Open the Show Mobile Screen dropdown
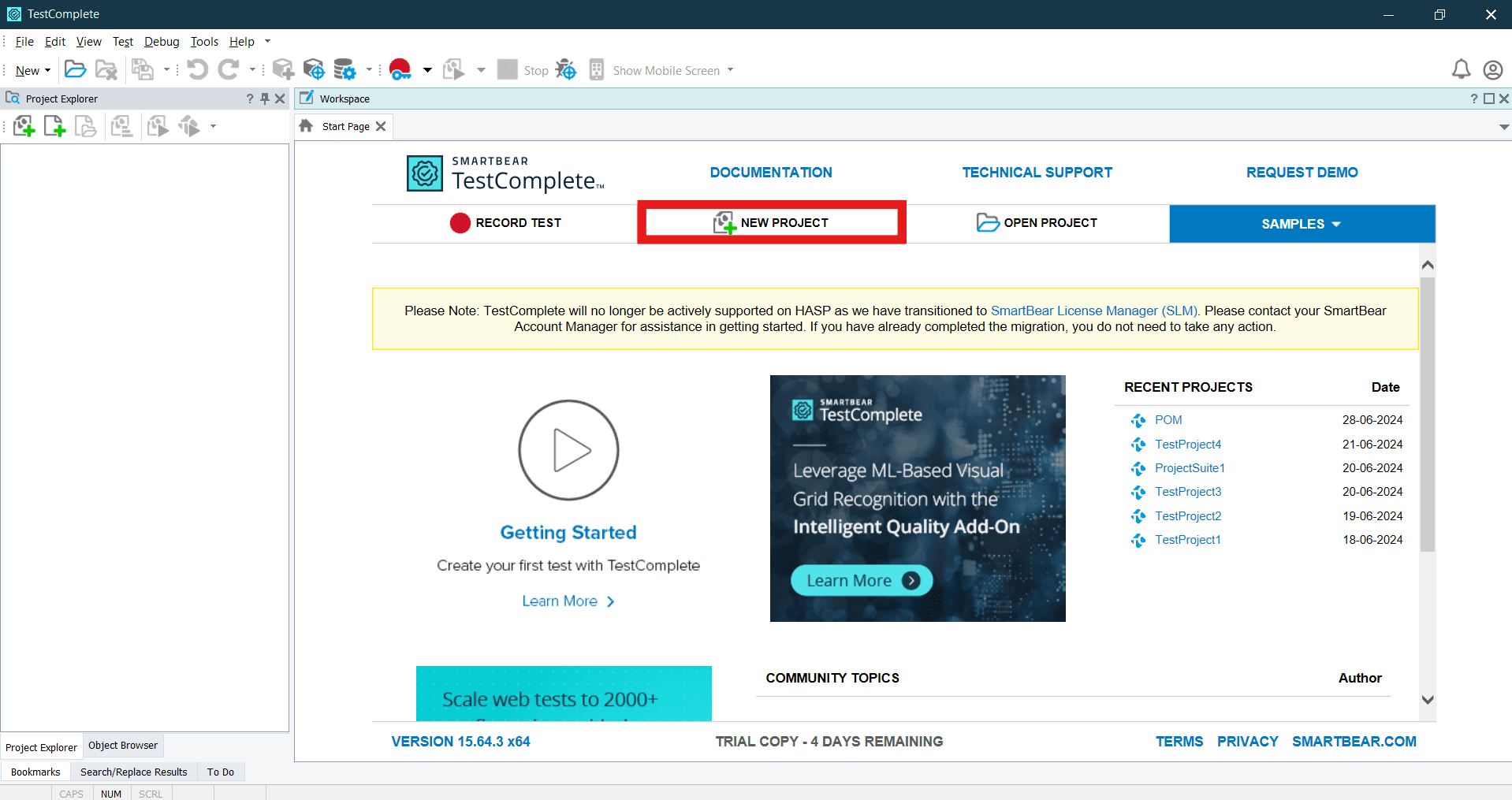Viewport: 1512px width, 800px height. coord(732,70)
